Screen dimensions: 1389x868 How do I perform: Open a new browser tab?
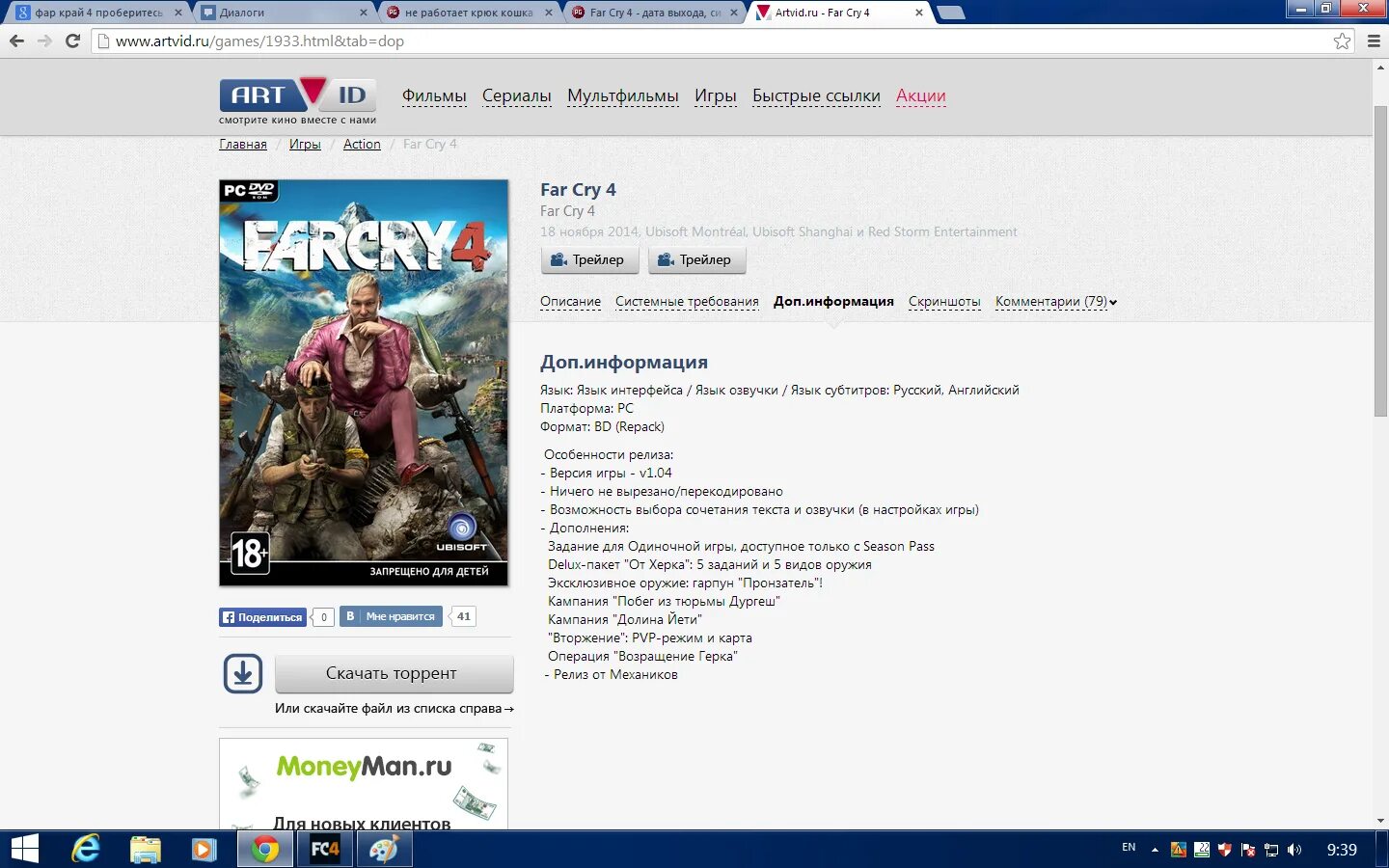(x=951, y=13)
